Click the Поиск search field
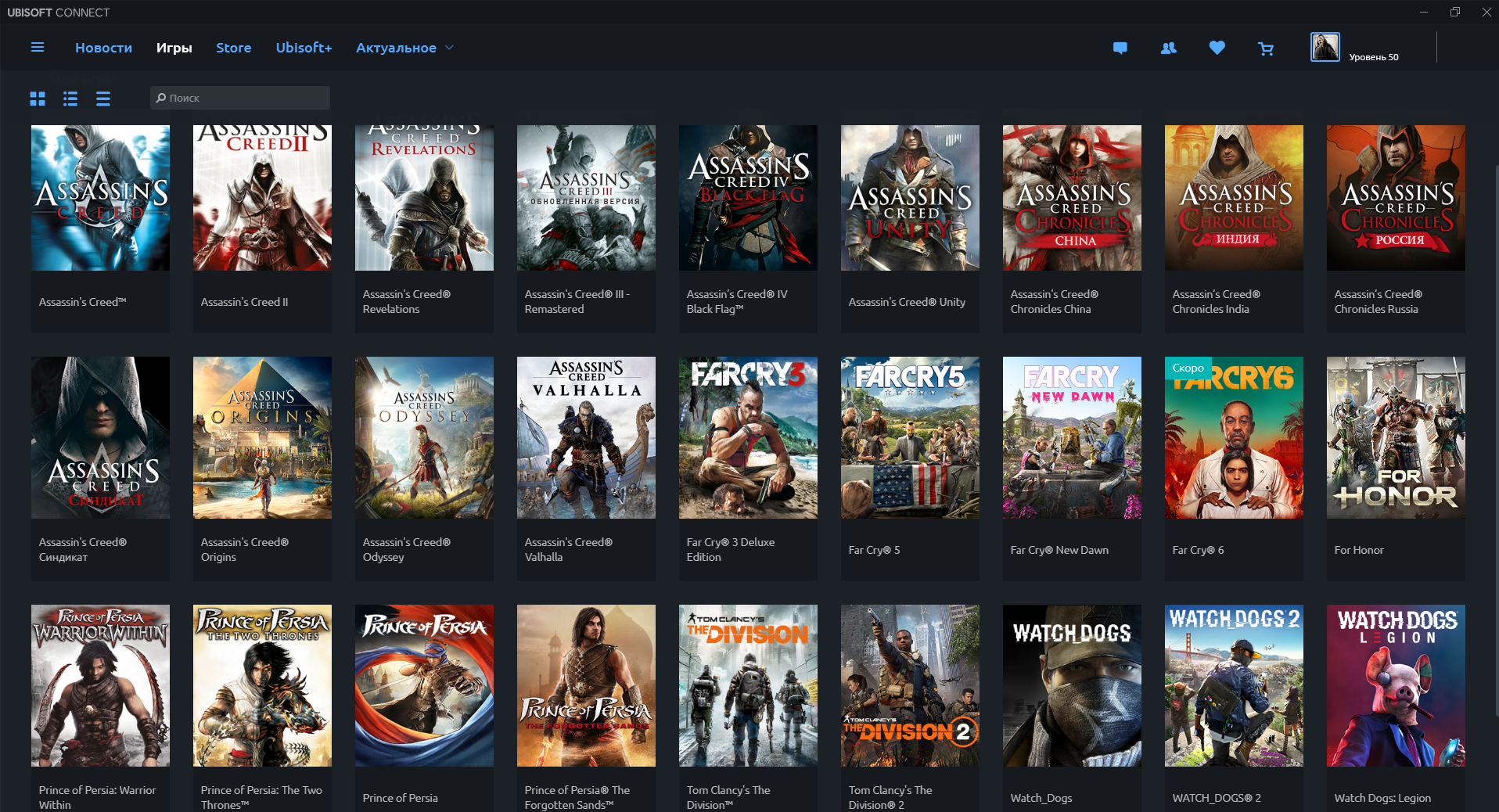This screenshot has height=812, width=1499. click(240, 98)
